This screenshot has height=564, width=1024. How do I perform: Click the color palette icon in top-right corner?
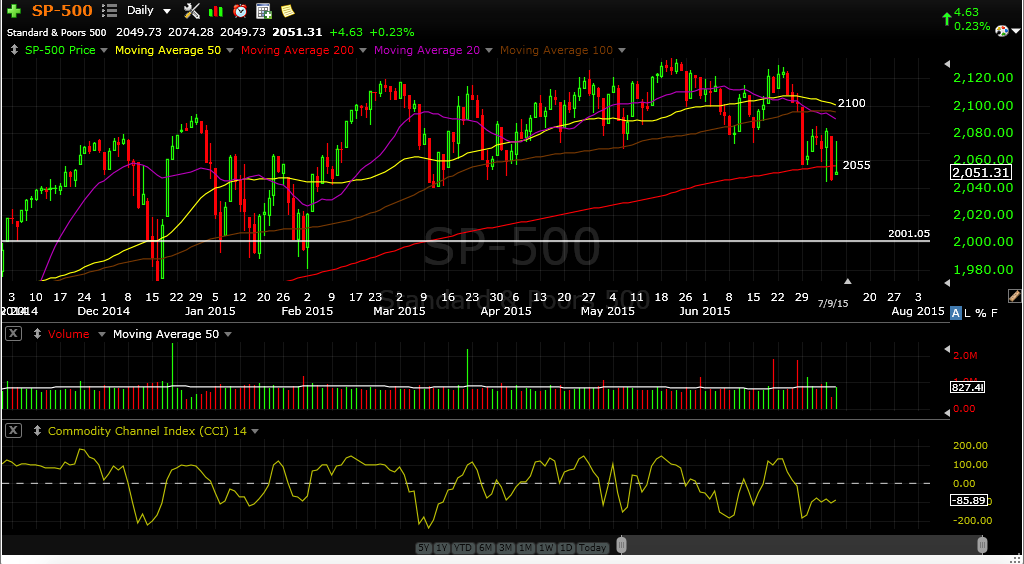point(1002,30)
